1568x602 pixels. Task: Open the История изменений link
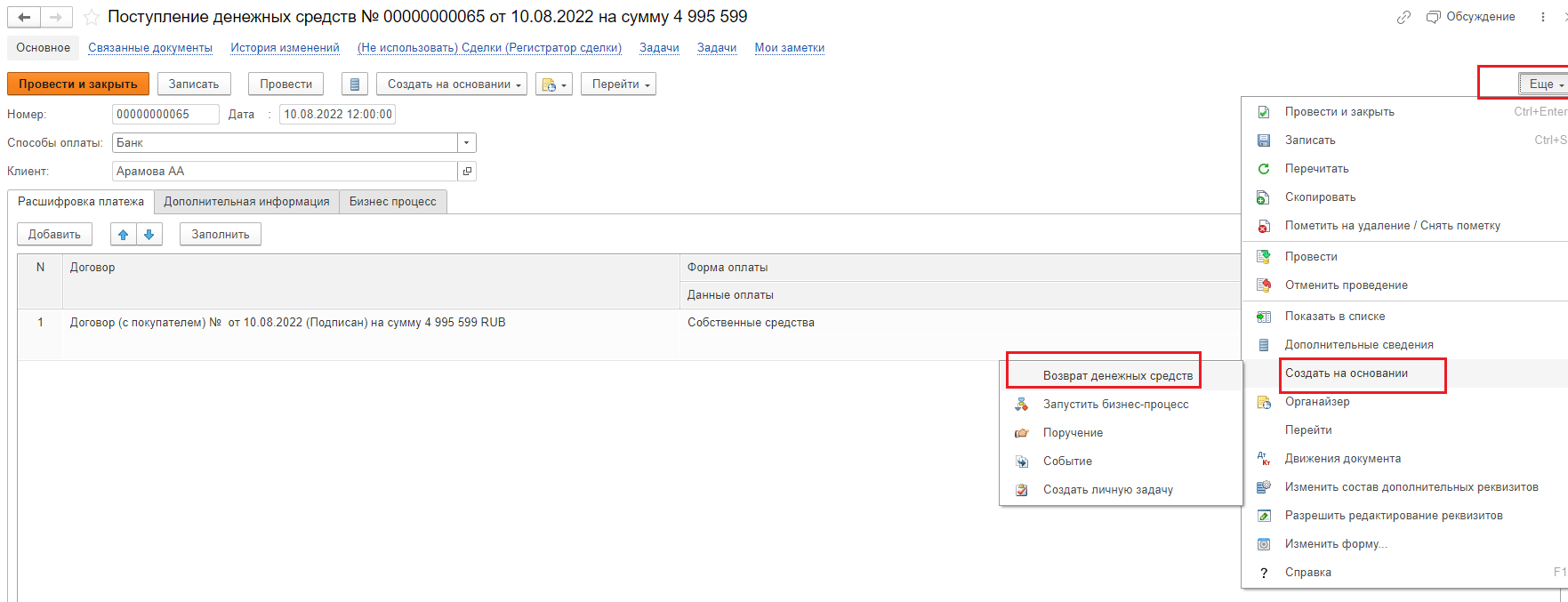[285, 48]
